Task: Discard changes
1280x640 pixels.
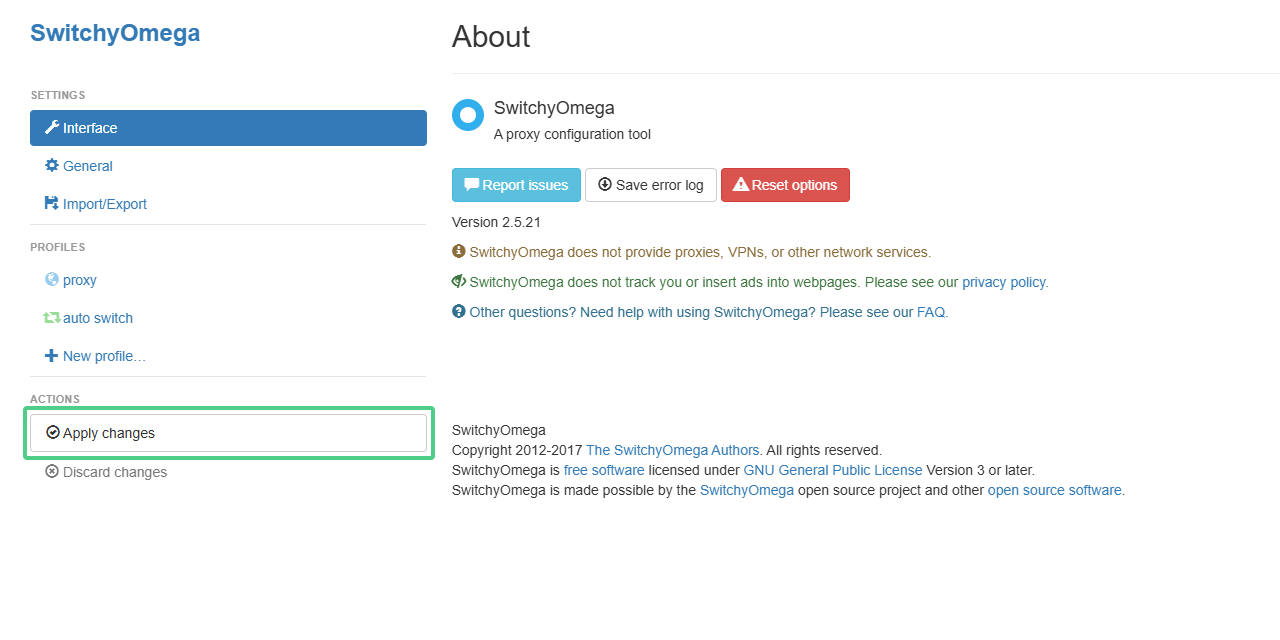Action: tap(228, 472)
